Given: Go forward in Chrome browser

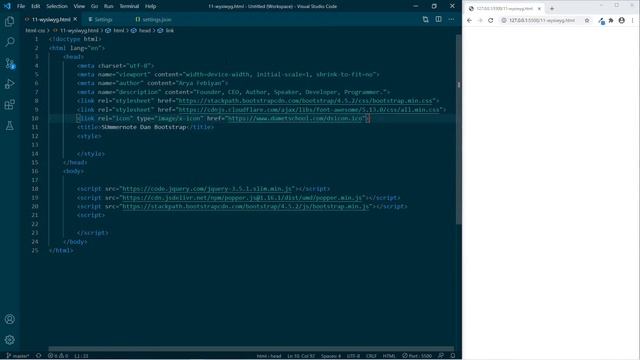Looking at the screenshot, I should [480, 20].
